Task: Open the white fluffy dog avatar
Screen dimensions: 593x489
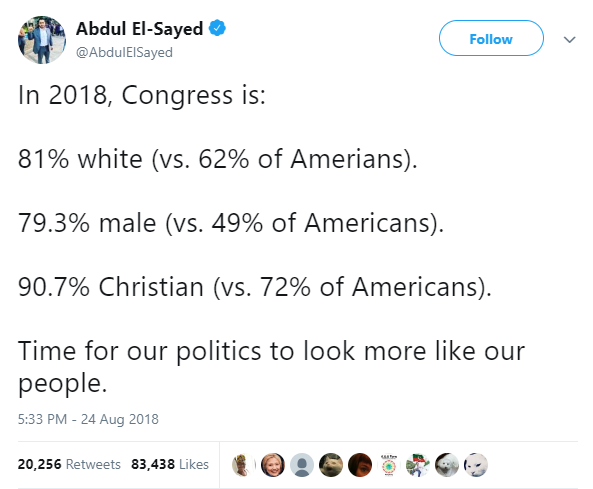Action: tap(447, 465)
